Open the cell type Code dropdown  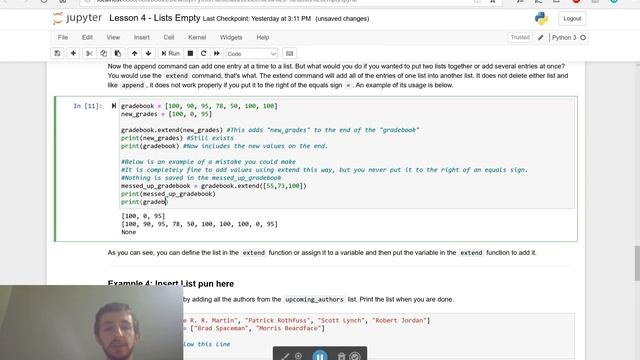[251, 54]
